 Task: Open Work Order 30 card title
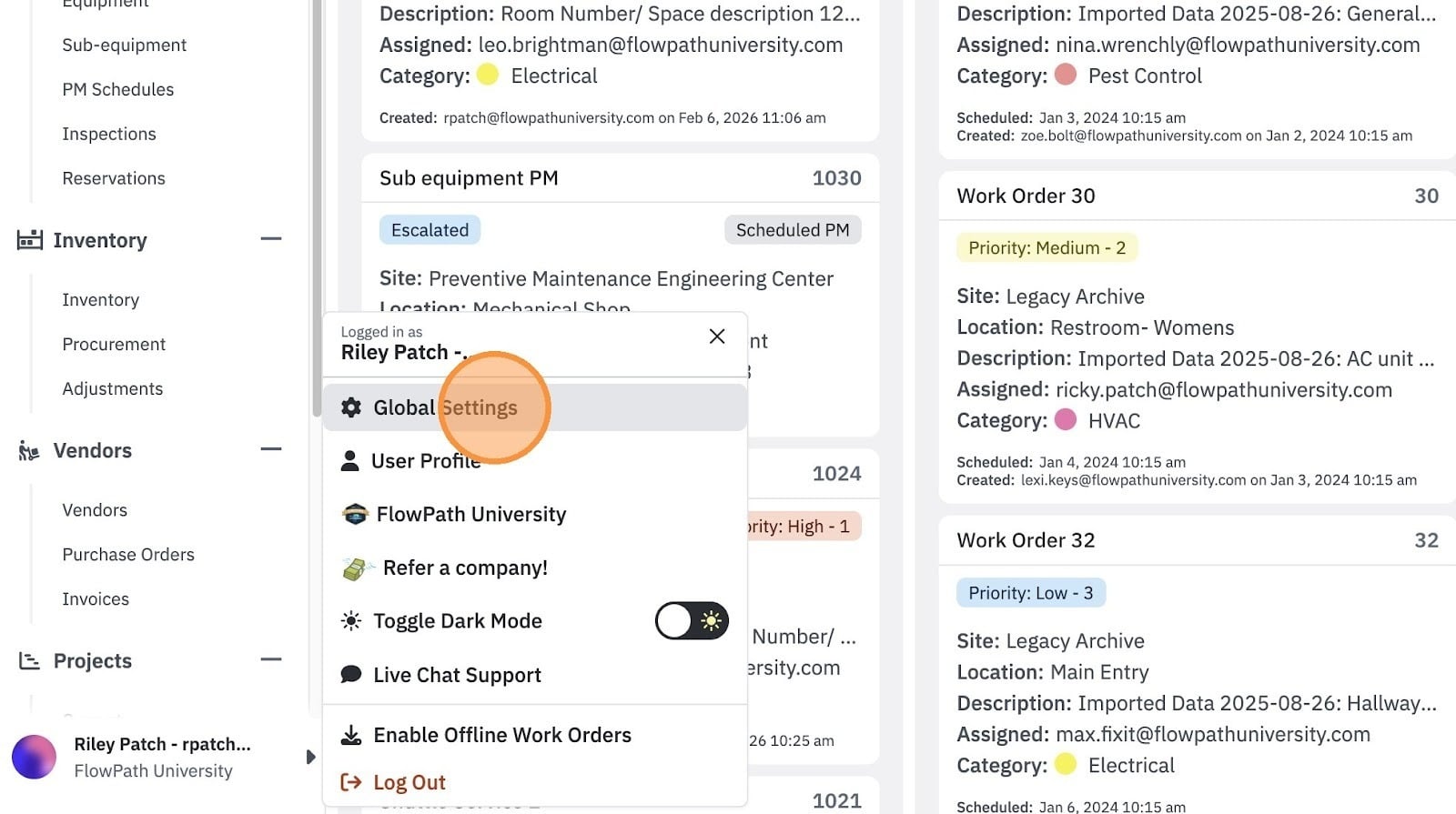(x=1026, y=196)
